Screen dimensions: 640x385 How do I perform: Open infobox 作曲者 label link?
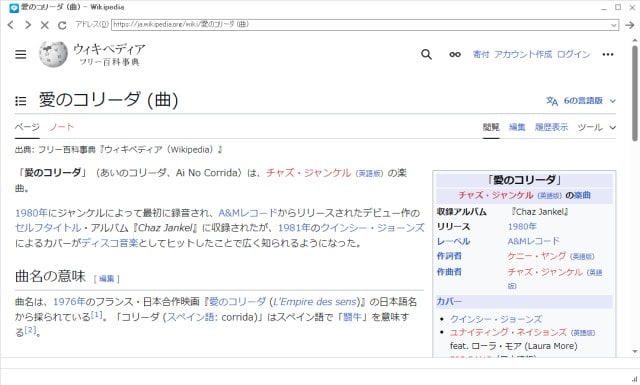click(x=449, y=272)
